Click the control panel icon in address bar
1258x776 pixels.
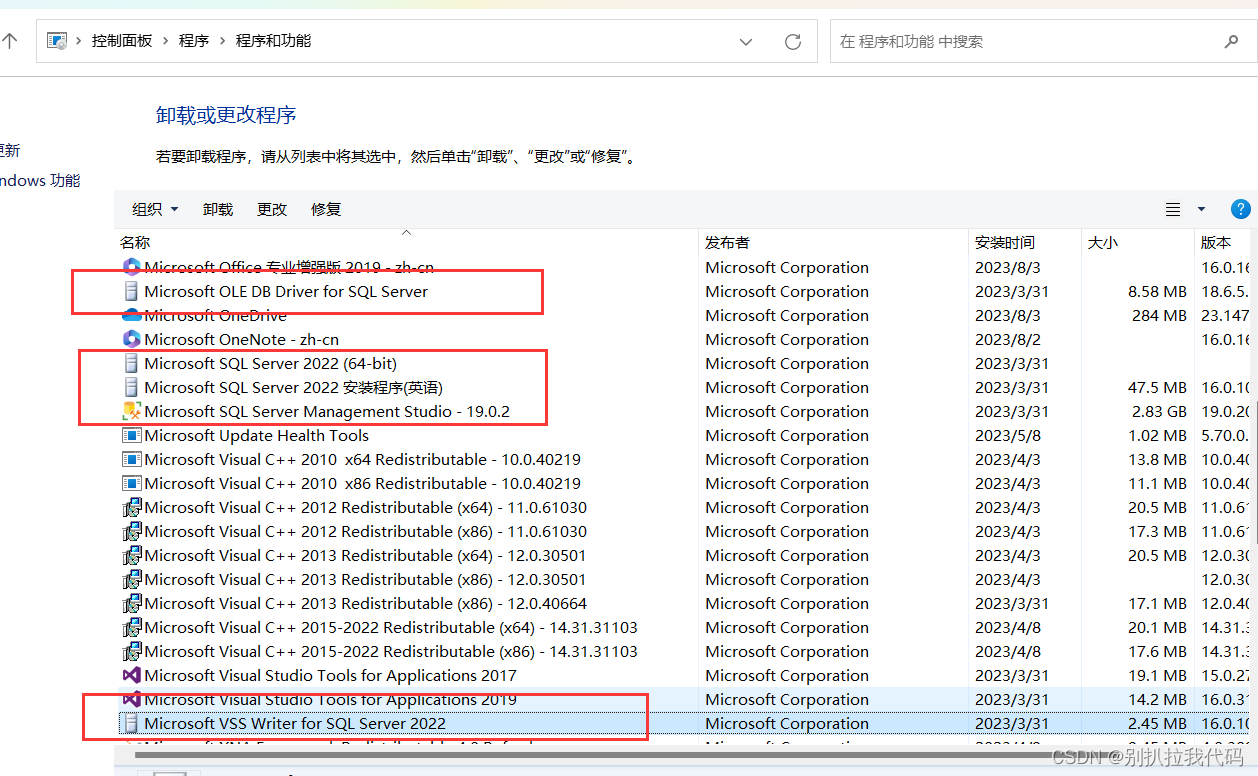coord(58,41)
